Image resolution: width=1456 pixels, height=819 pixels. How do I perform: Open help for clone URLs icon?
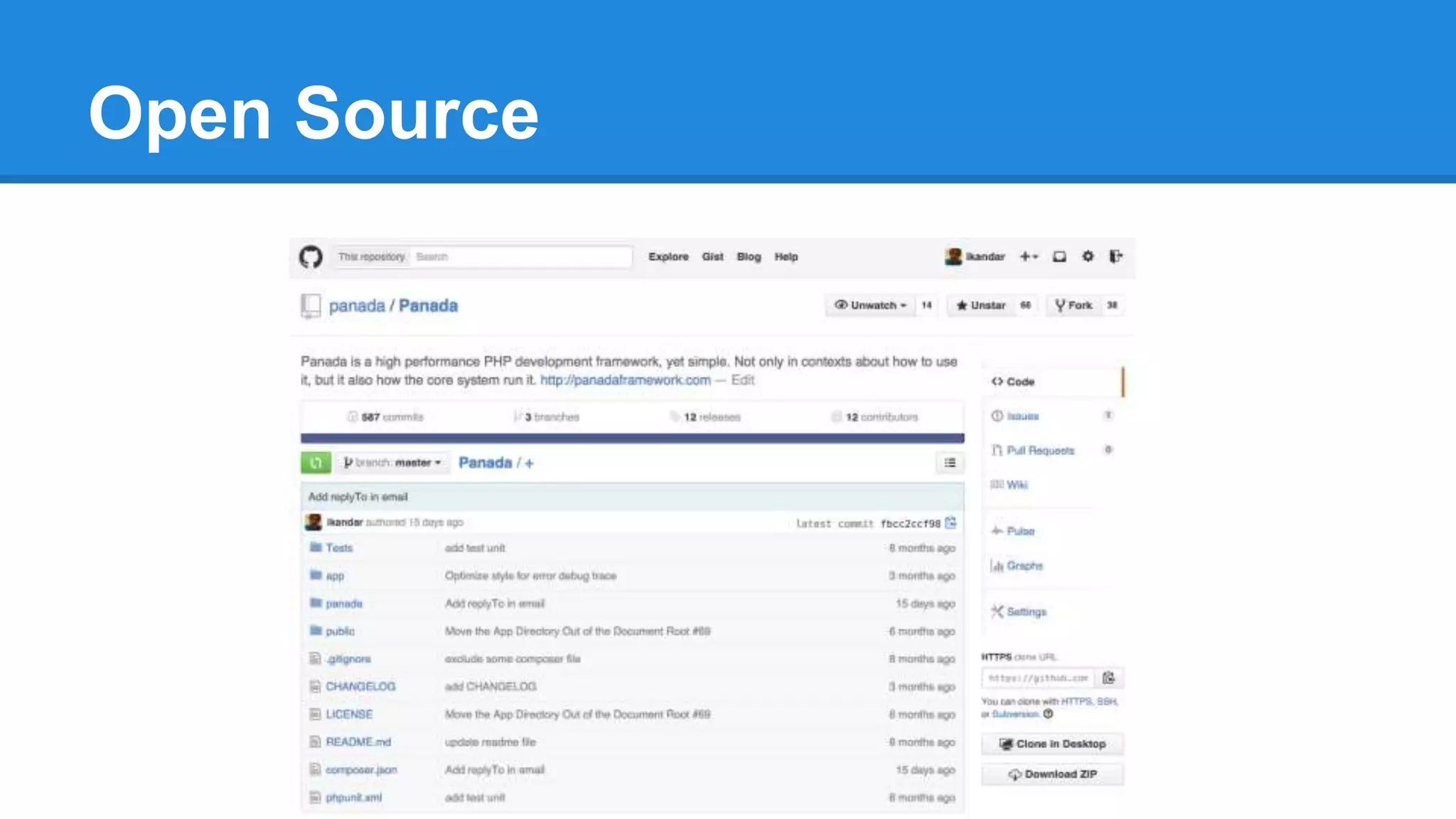point(1048,714)
